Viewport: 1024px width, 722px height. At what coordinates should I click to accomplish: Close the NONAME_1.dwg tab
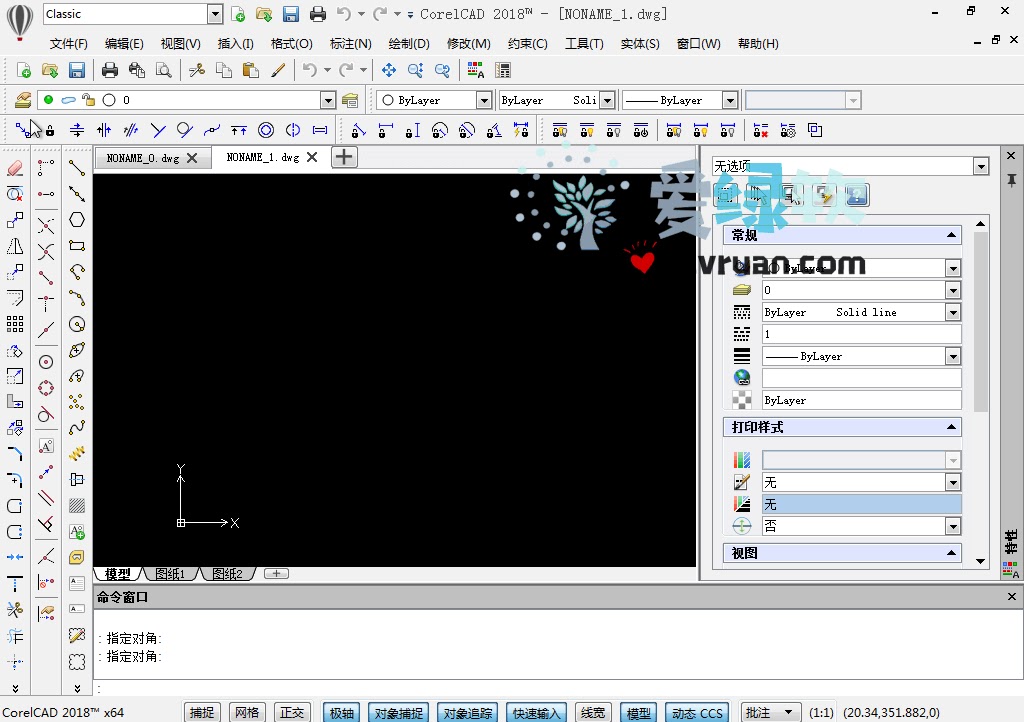tap(312, 157)
